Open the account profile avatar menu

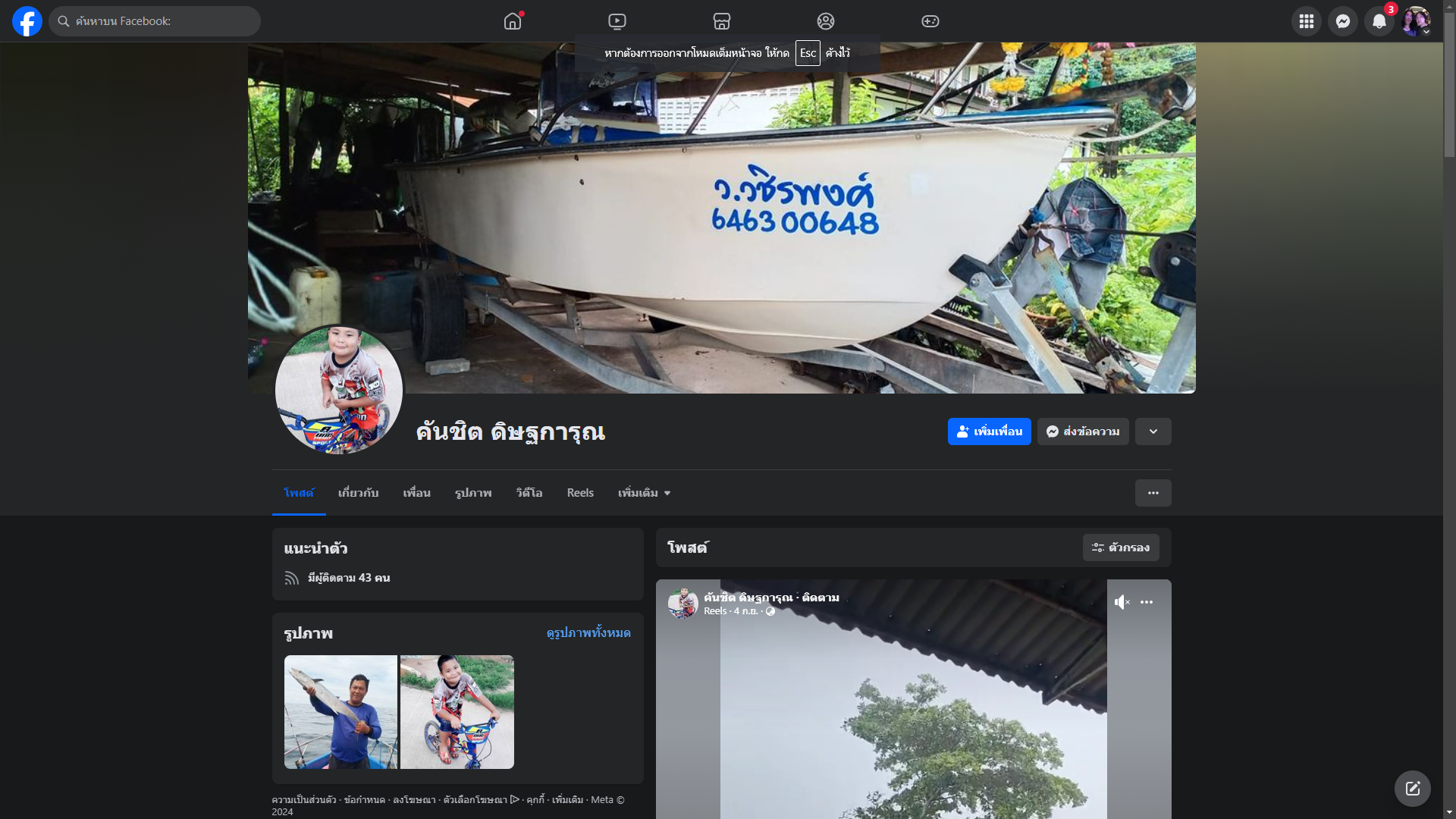[1415, 21]
